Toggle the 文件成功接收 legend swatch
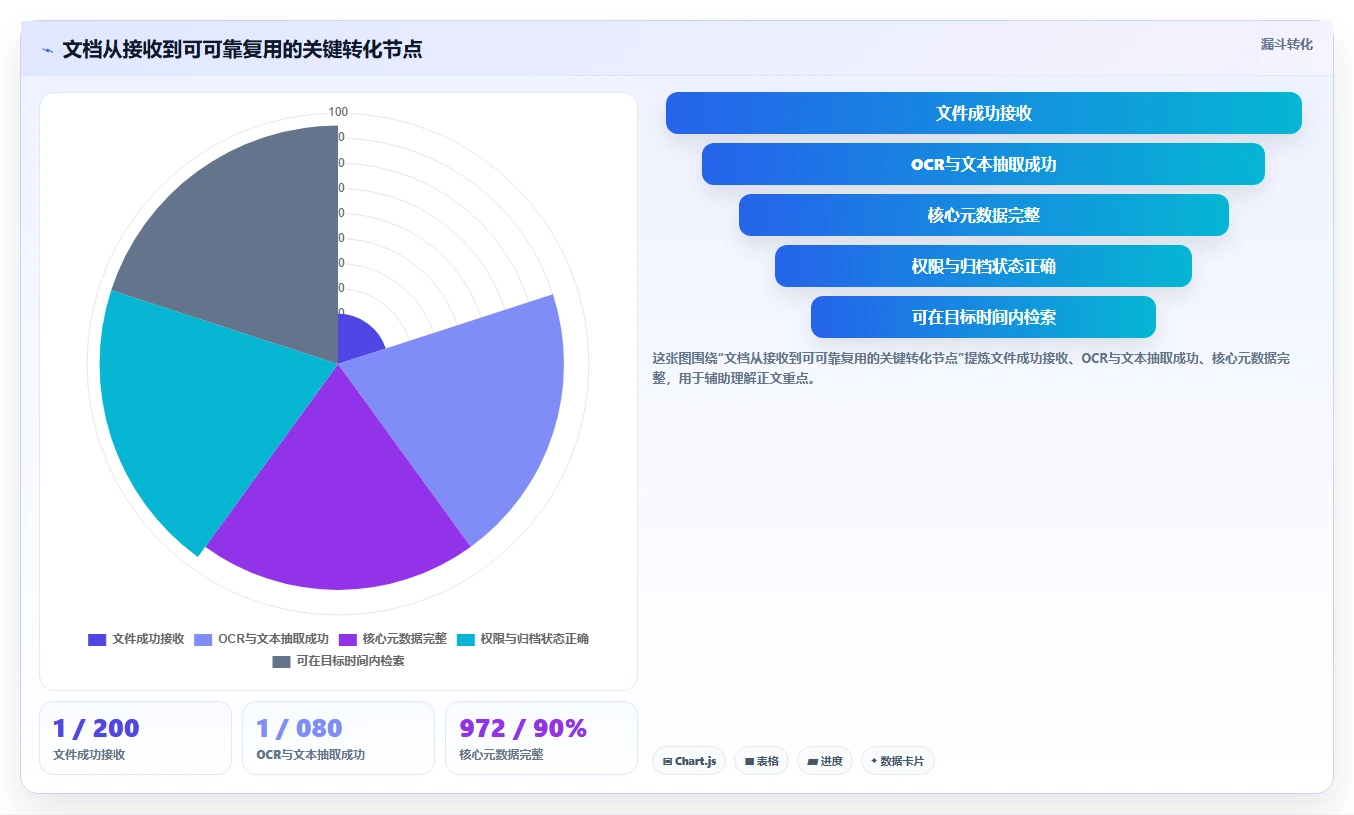Viewport: 1354px width, 815px height. click(x=97, y=639)
